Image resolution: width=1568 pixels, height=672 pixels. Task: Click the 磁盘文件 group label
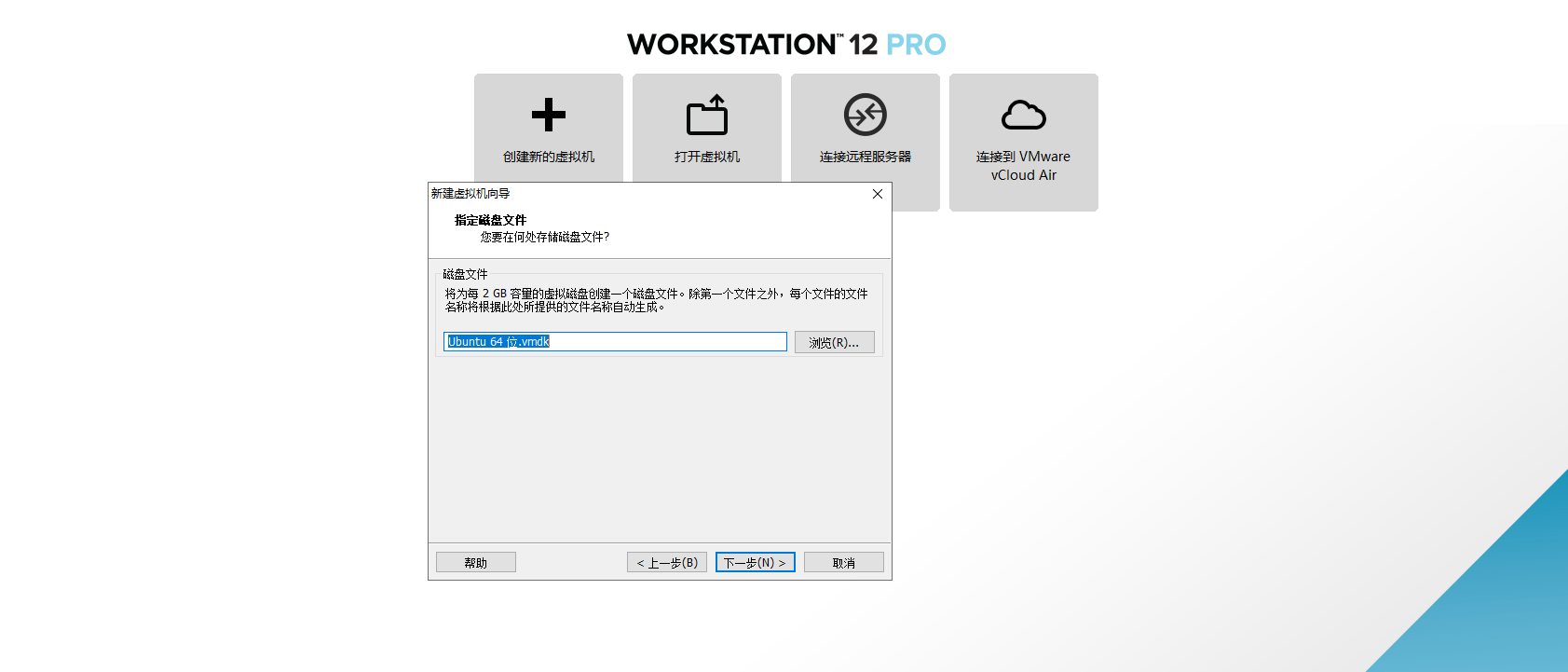[465, 274]
